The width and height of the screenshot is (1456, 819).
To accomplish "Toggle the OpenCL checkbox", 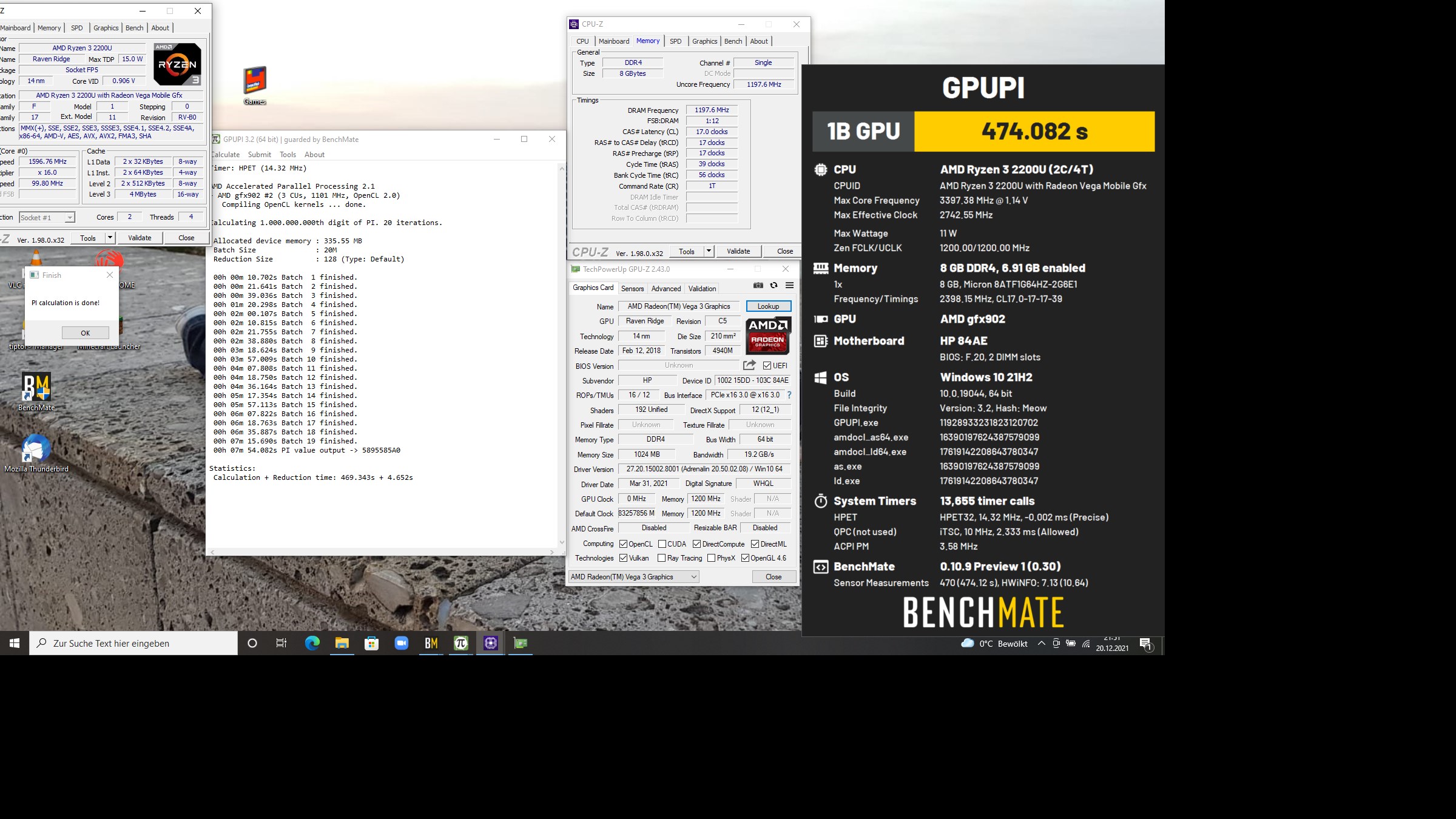I will pos(623,544).
